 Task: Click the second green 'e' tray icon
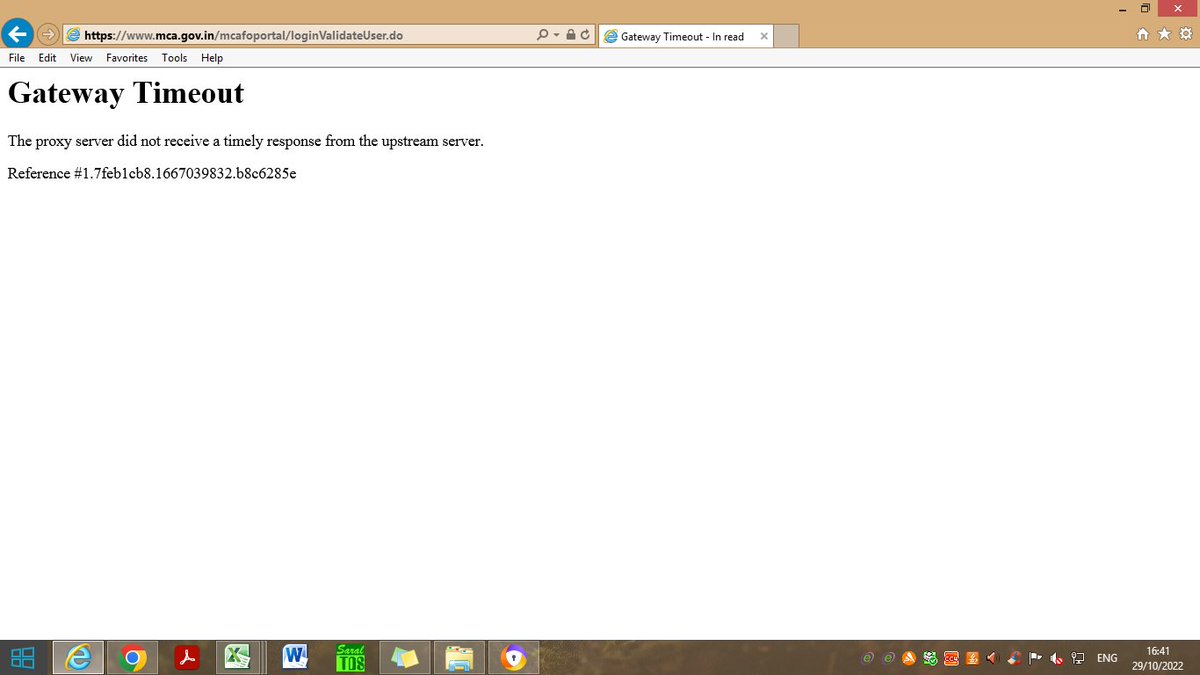click(889, 658)
